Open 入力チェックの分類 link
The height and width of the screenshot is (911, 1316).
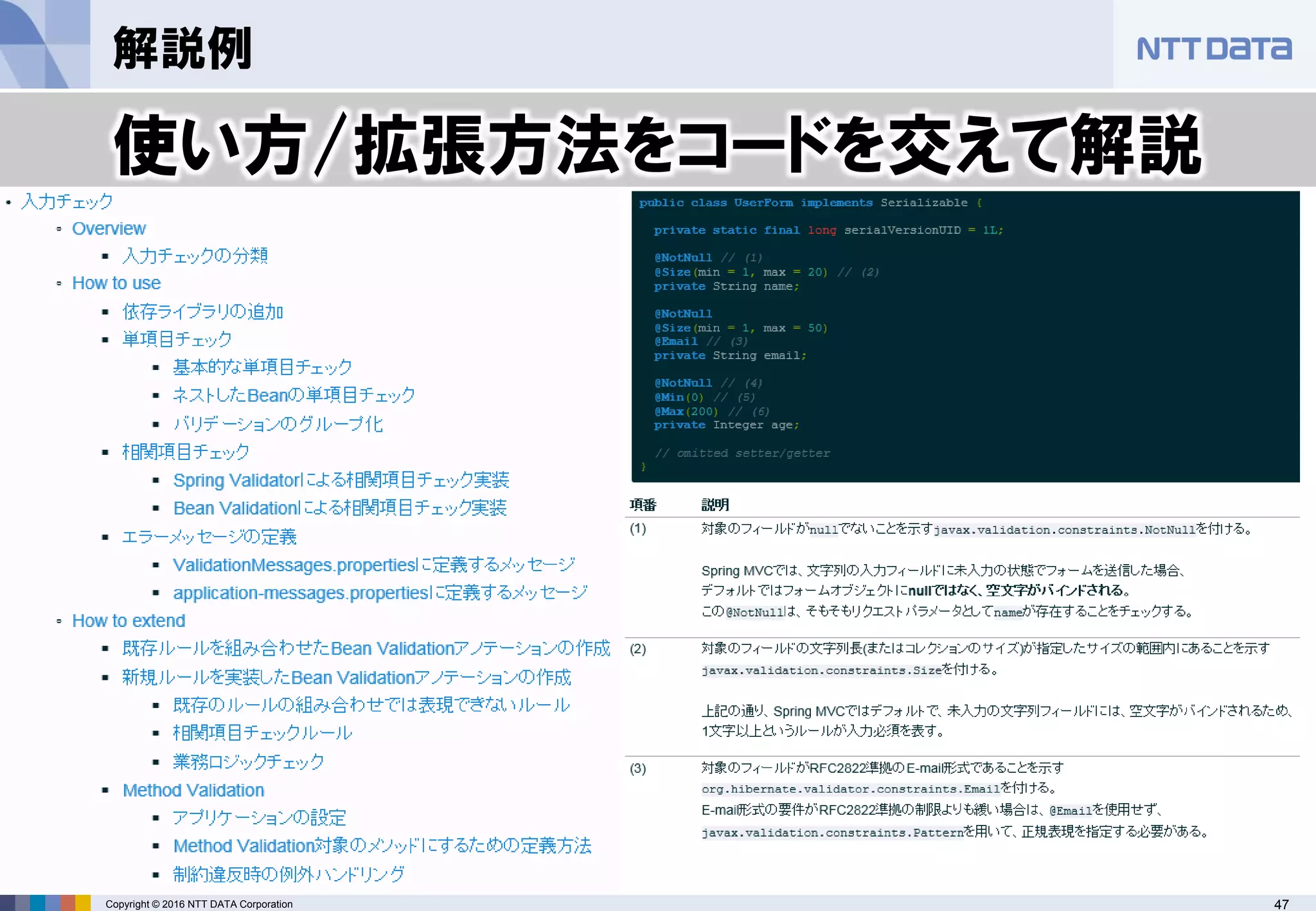point(195,256)
